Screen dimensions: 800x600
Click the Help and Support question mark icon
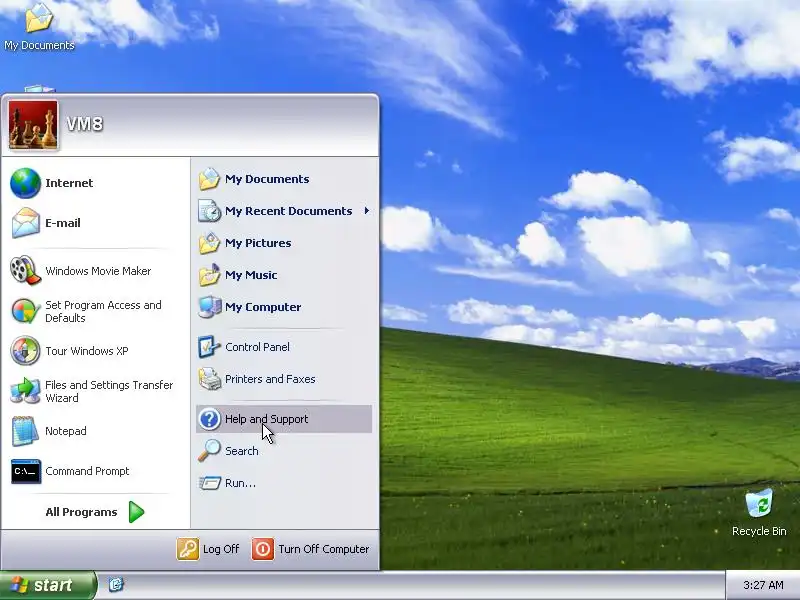tap(209, 419)
